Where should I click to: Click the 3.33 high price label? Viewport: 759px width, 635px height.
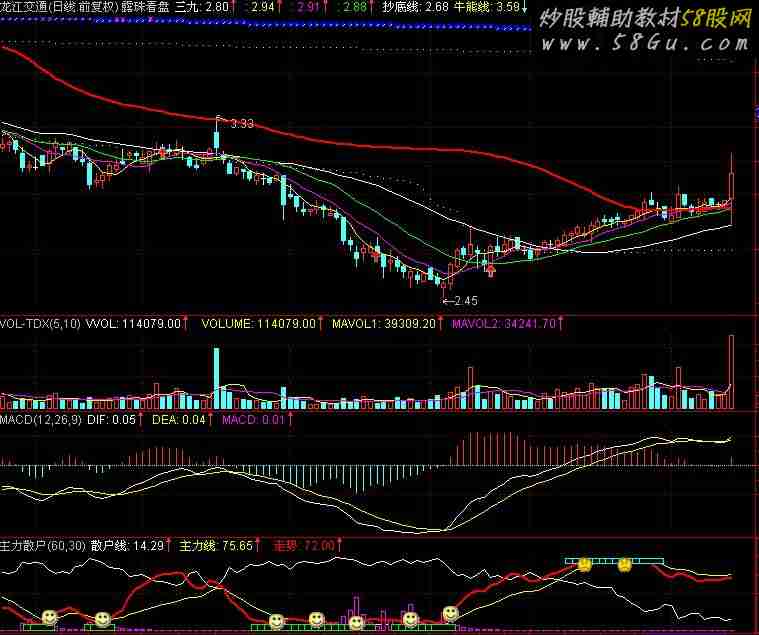point(242,124)
